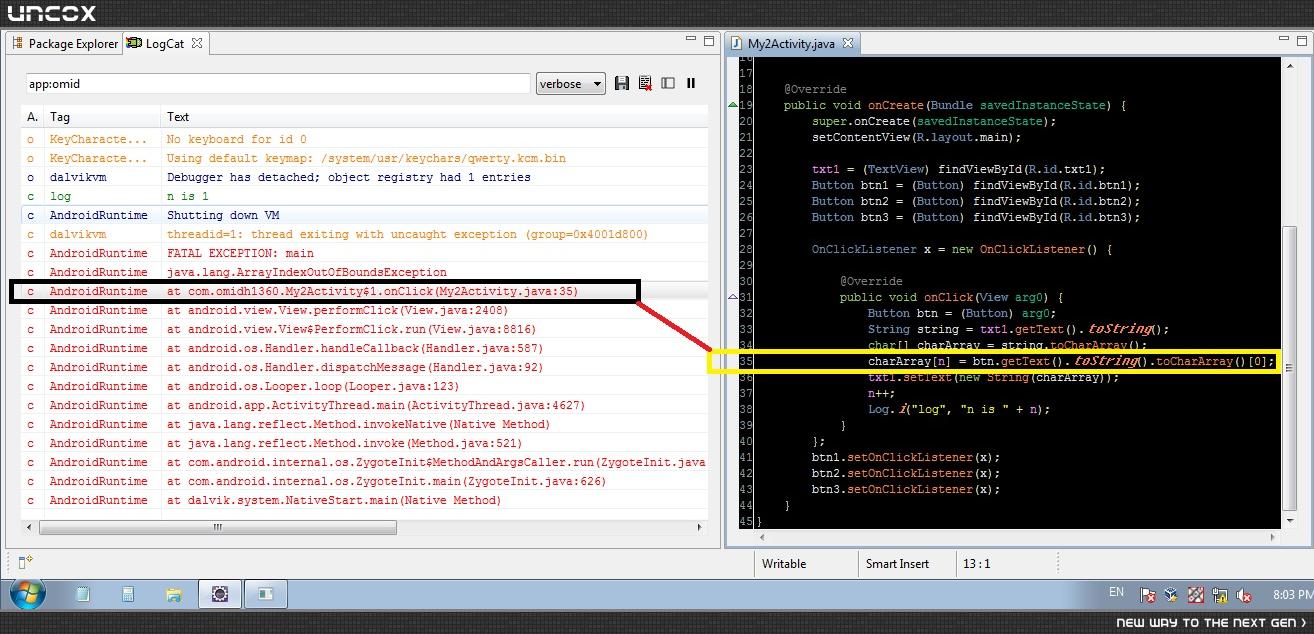
Task: Toggle the LogCat saved filters view
Action: point(668,83)
